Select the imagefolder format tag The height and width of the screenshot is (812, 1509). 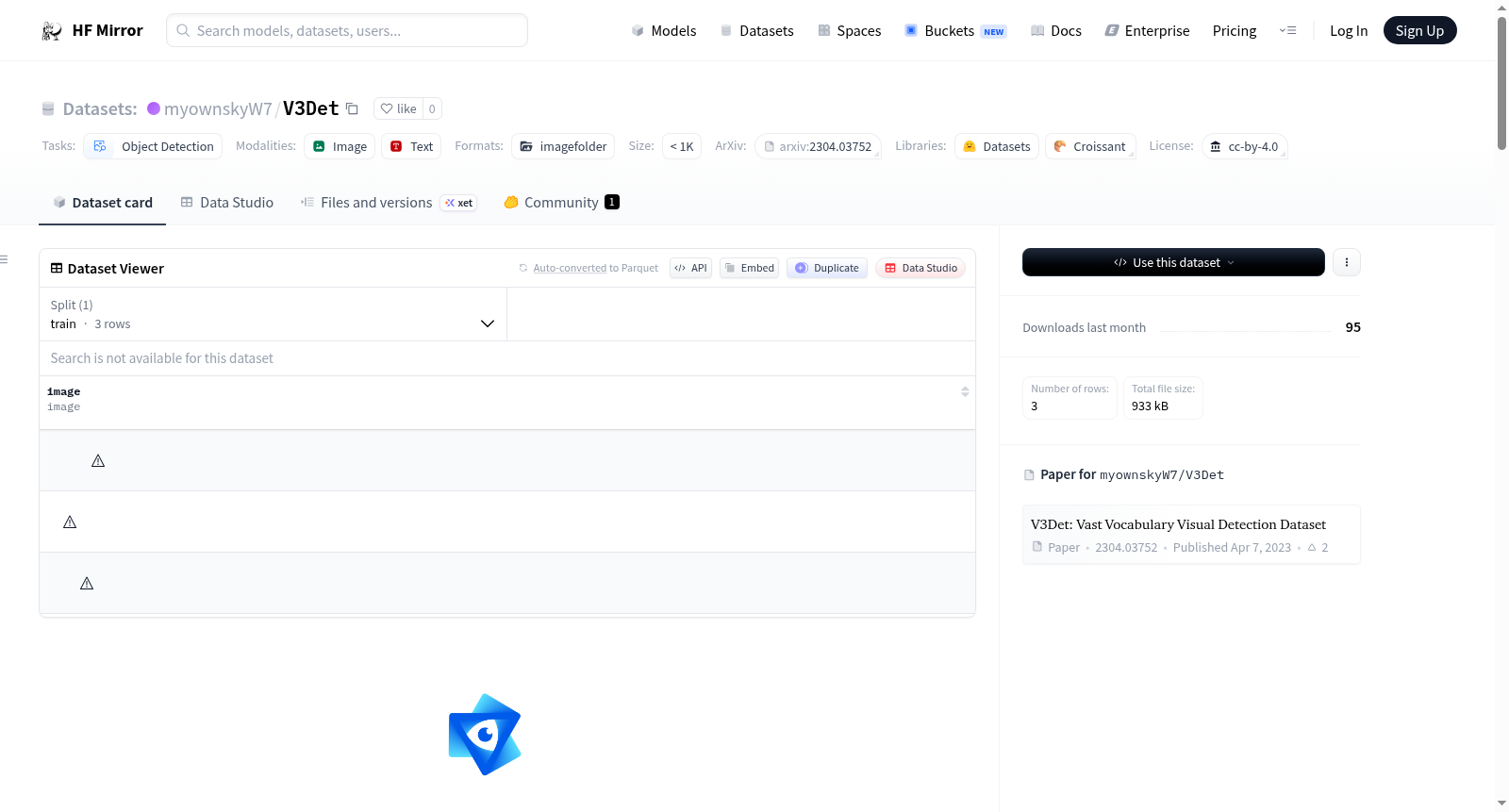coord(563,146)
